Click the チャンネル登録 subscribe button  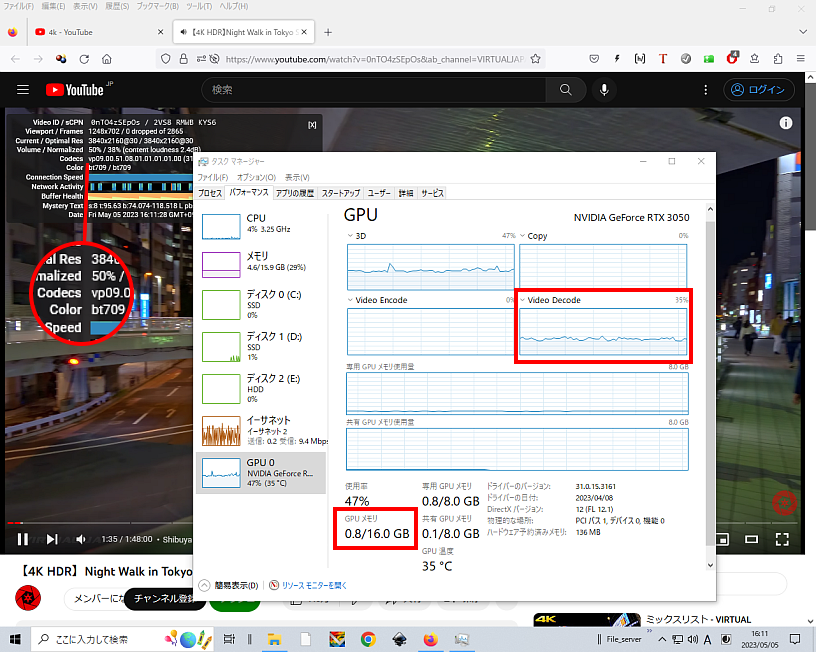163,598
